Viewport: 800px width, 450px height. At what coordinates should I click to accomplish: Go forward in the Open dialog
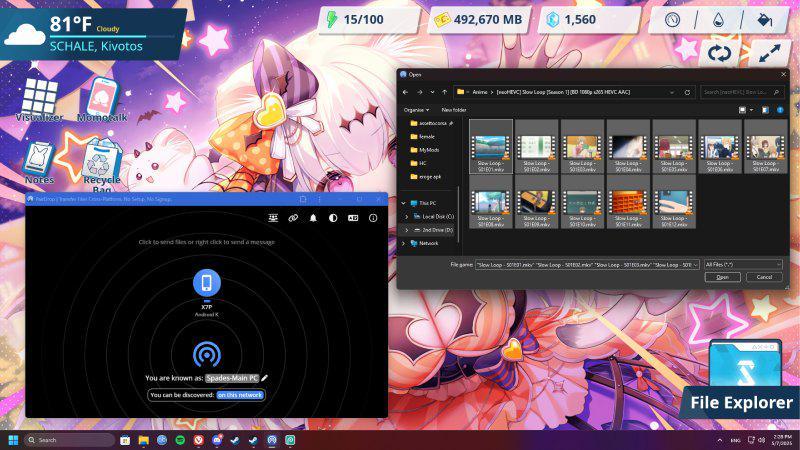(419, 92)
